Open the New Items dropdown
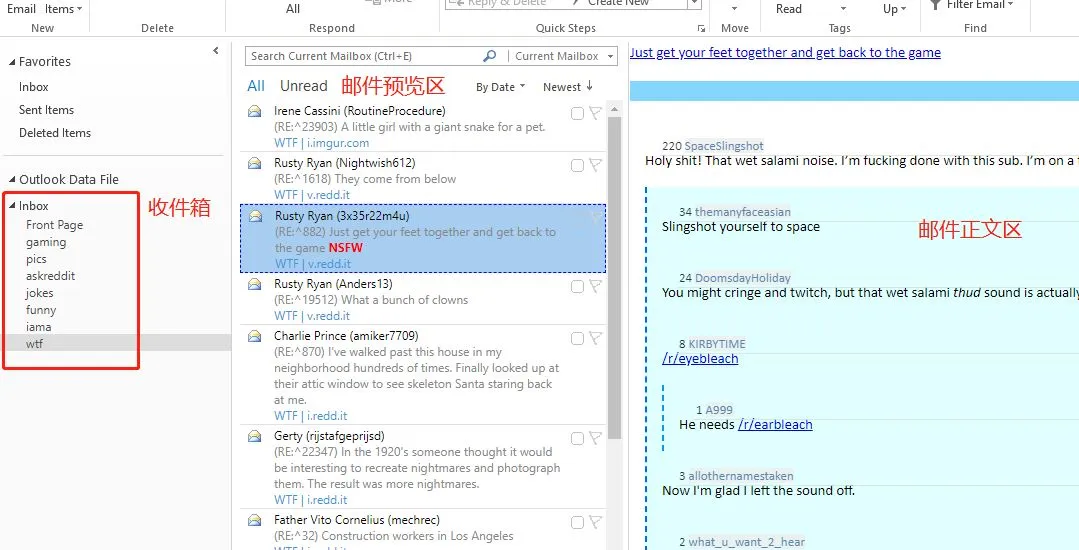Viewport: 1079px width, 550px height. pos(63,9)
